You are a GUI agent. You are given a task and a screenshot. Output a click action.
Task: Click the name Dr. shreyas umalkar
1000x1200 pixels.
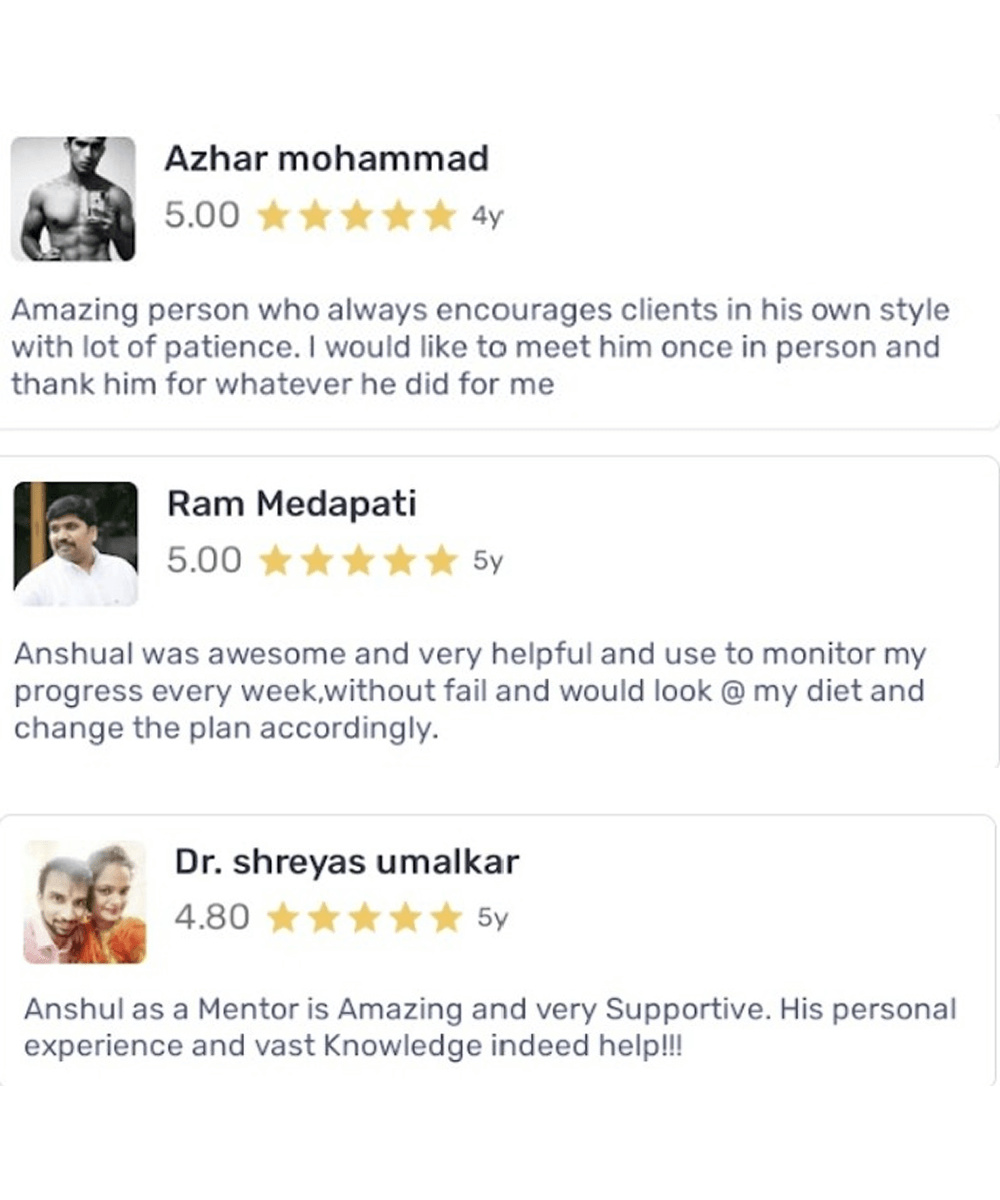(347, 862)
